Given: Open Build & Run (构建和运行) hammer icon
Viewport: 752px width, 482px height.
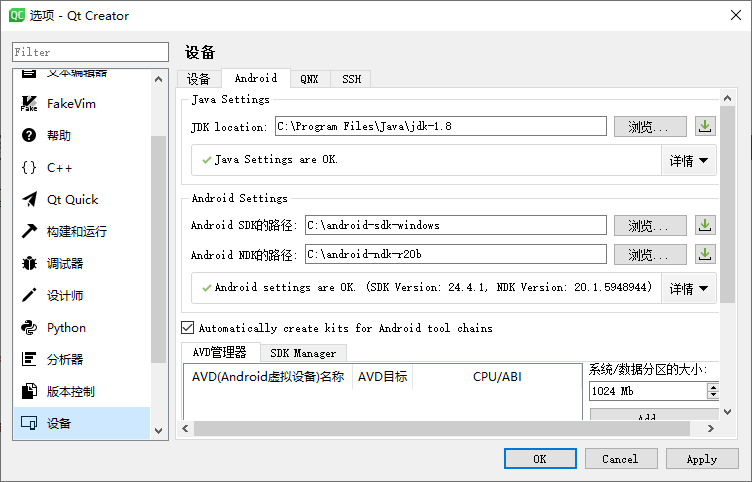Looking at the screenshot, I should 29,231.
